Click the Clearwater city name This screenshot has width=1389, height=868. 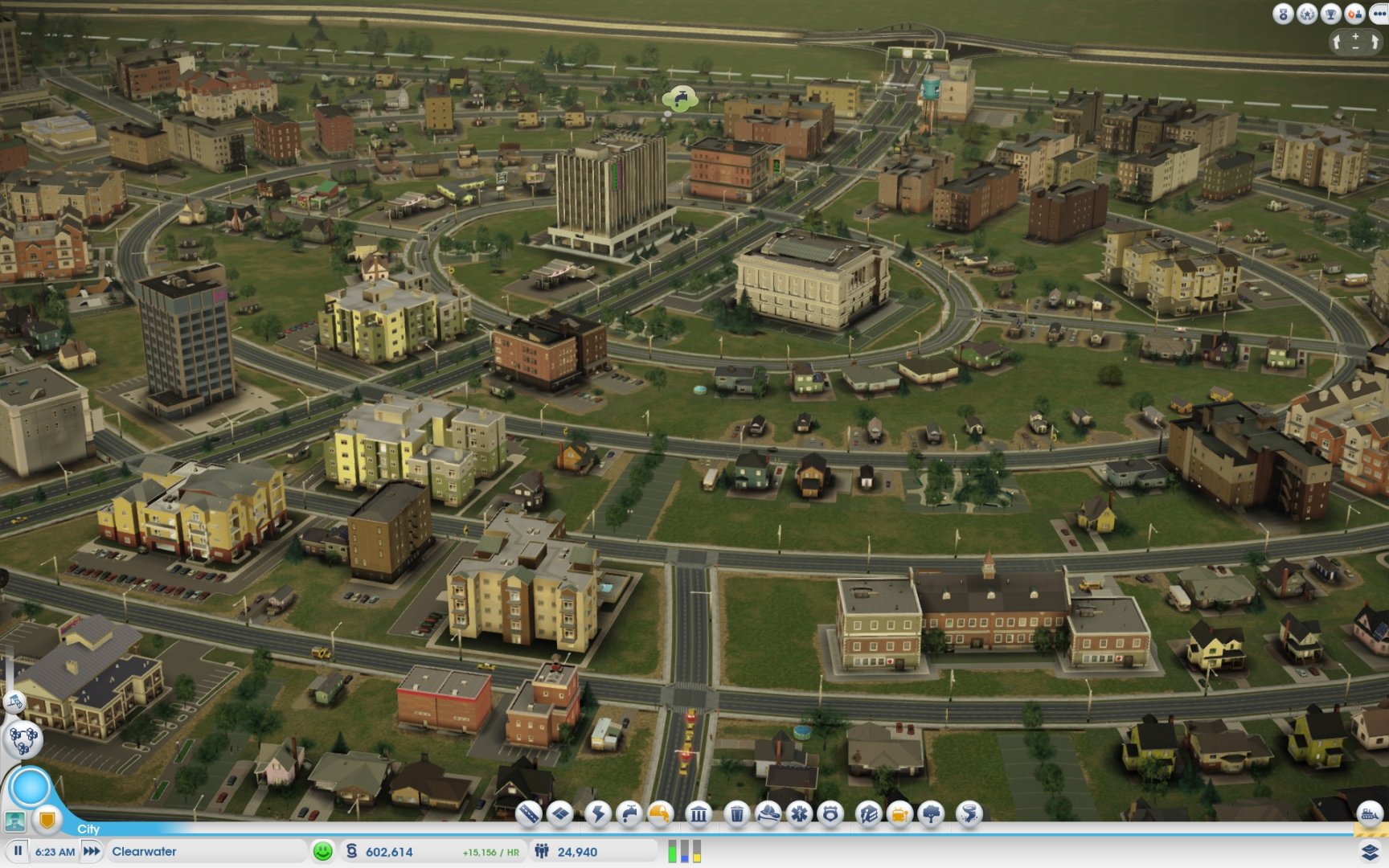pyautogui.click(x=144, y=852)
